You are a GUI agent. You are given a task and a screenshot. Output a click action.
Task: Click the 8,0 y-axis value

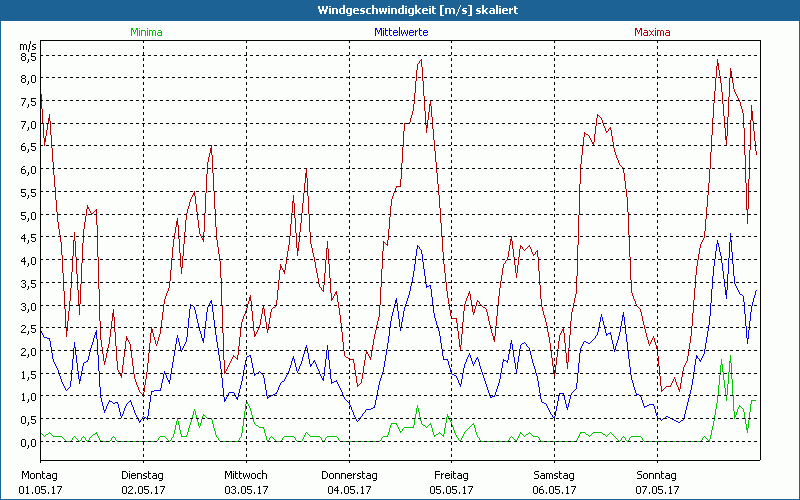coord(28,79)
